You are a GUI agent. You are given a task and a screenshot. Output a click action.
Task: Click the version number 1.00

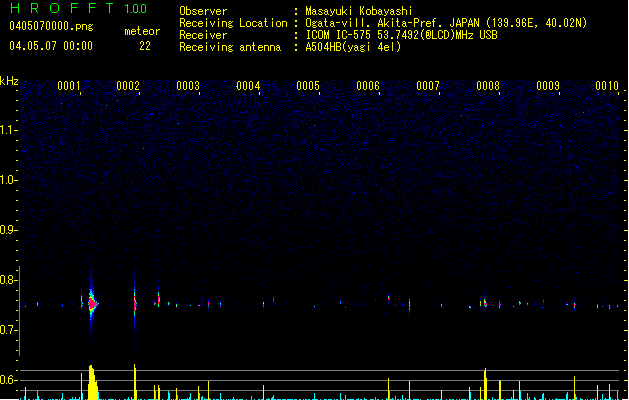click(x=136, y=8)
